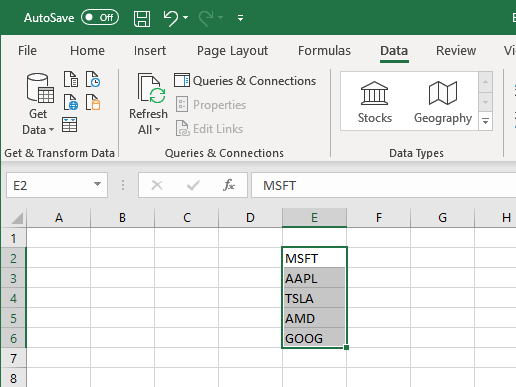Click the Recent Sources icon
Screen dimensions: 516x387
pyautogui.click(x=93, y=79)
